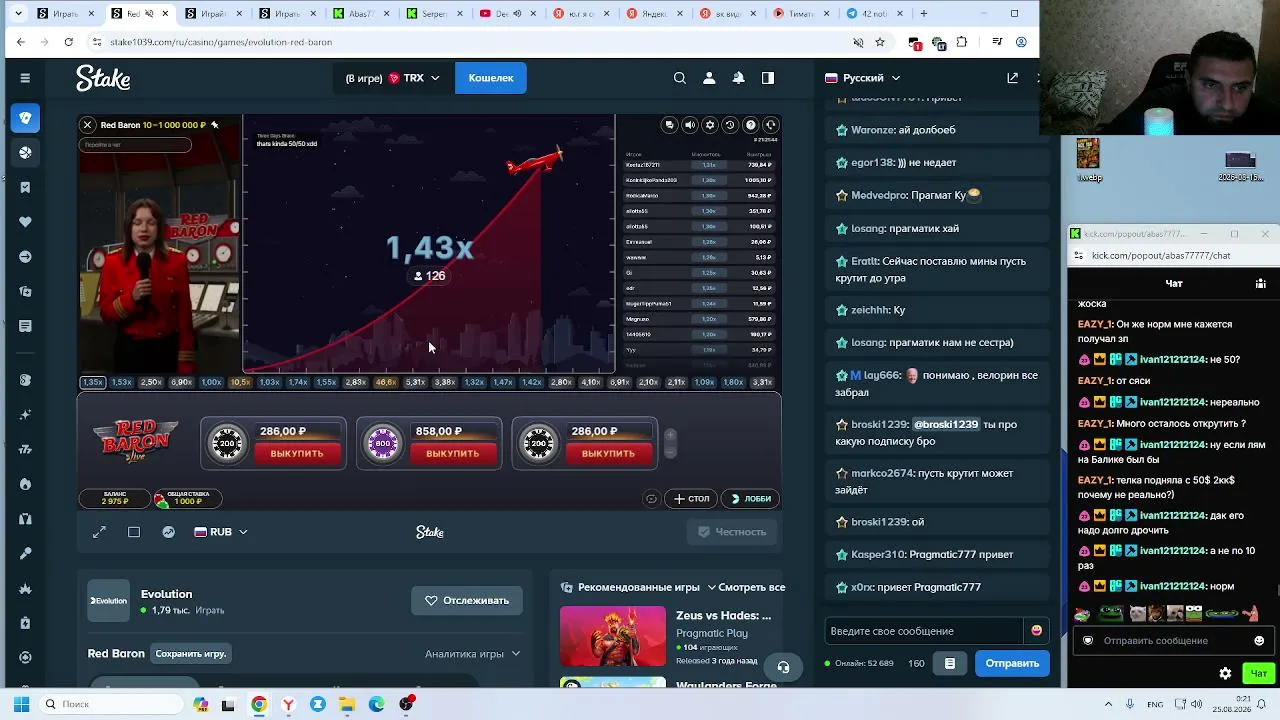This screenshot has height=720, width=1280.
Task: Send the Stake chat message with Отправить
Action: (x=1012, y=663)
